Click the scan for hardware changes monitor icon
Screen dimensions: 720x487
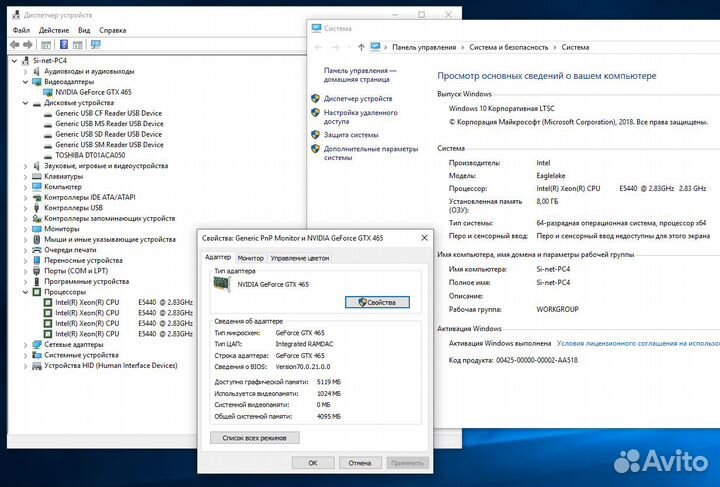pos(96,45)
